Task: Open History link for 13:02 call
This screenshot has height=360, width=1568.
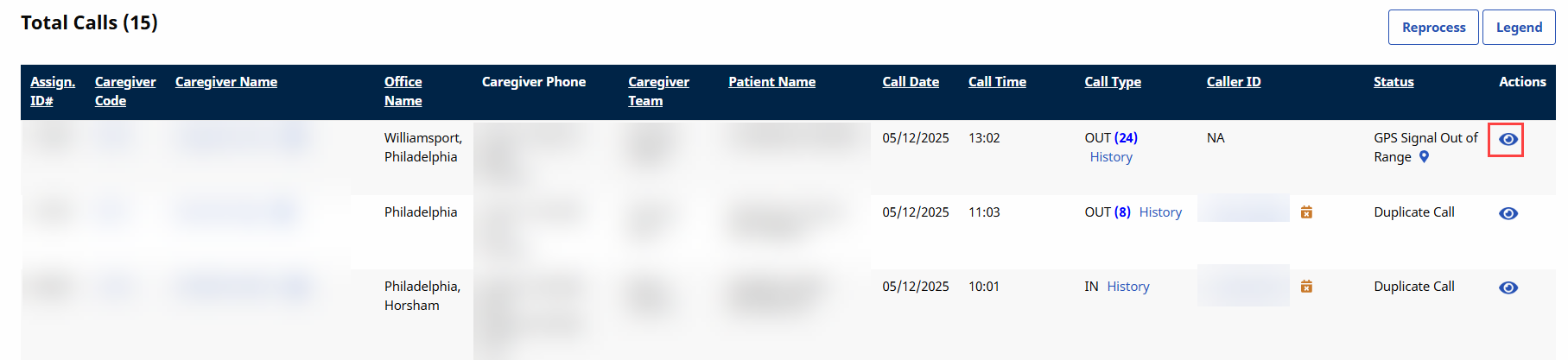Action: (x=1111, y=157)
